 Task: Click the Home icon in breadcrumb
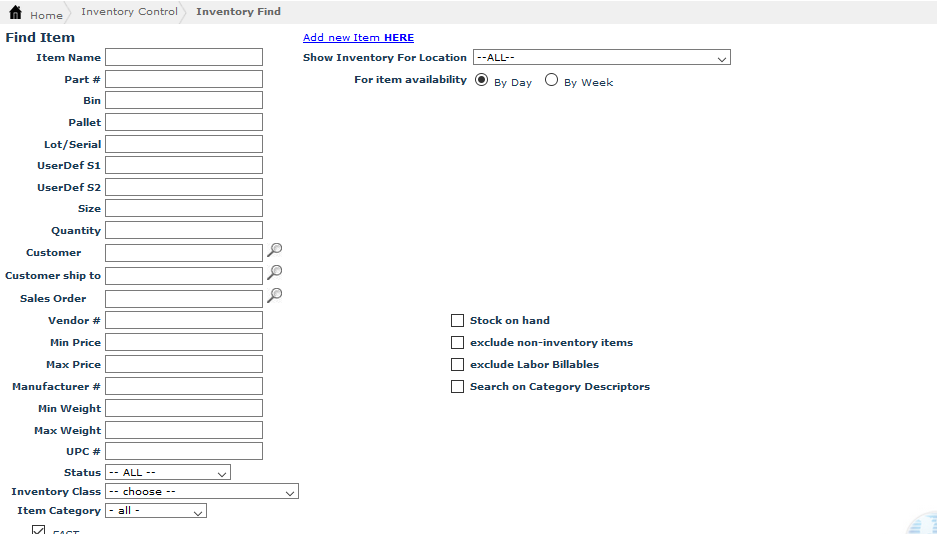pos(15,13)
